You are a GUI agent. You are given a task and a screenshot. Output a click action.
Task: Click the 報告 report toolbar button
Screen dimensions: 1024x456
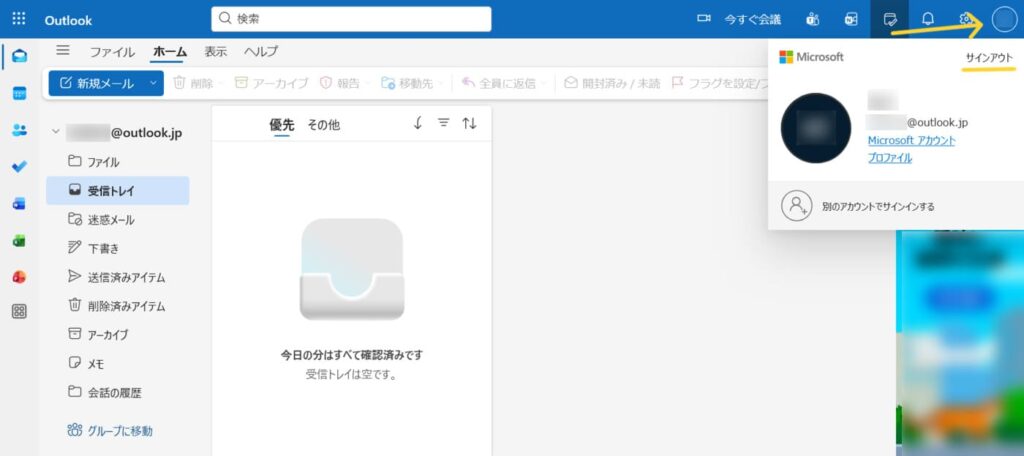[x=340, y=83]
